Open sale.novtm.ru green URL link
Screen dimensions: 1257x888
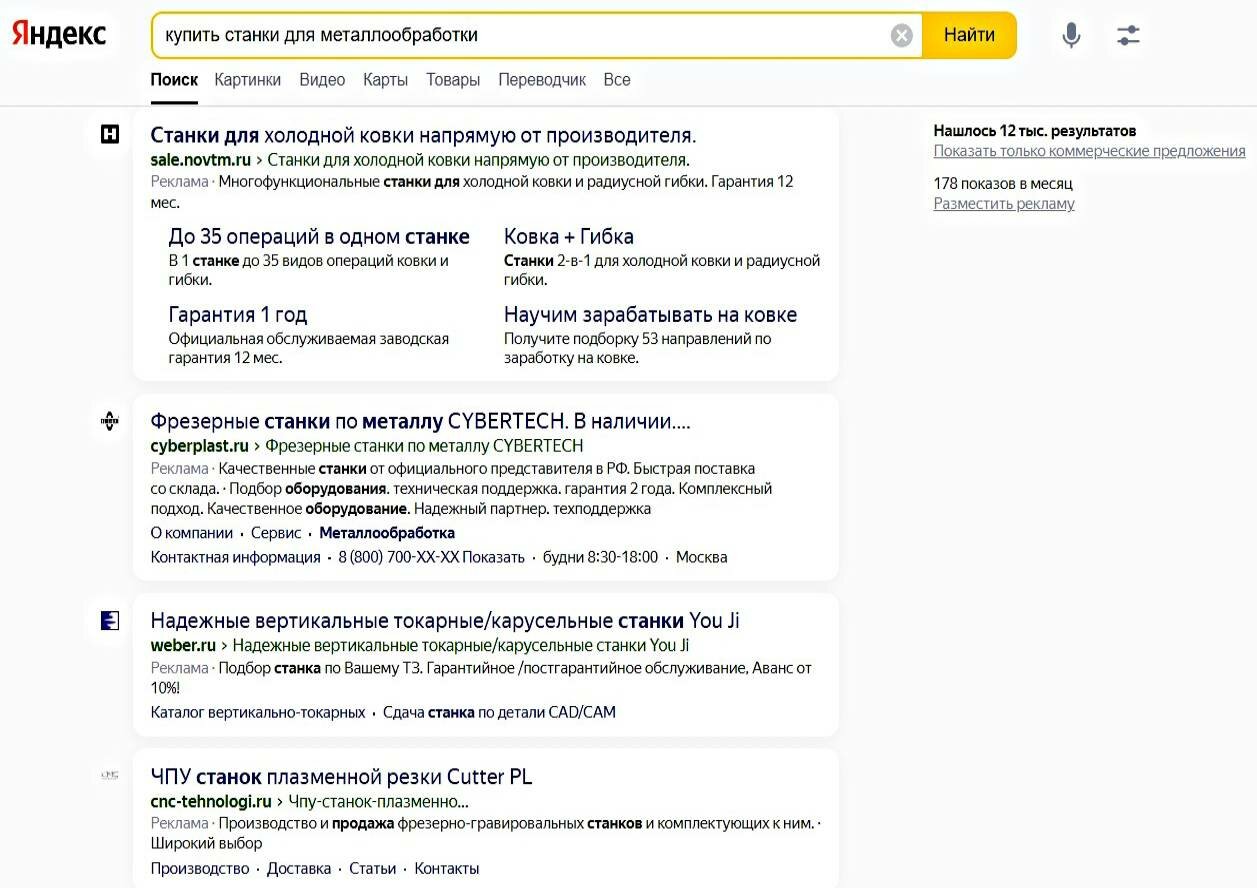point(200,160)
